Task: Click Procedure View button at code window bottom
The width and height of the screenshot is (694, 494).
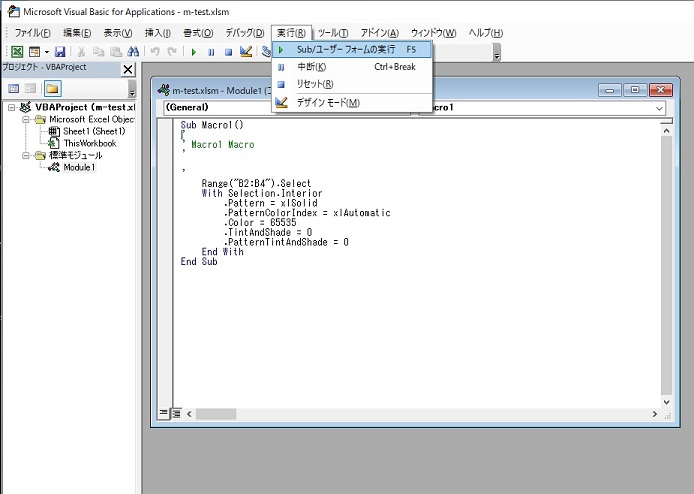Action: click(x=163, y=413)
